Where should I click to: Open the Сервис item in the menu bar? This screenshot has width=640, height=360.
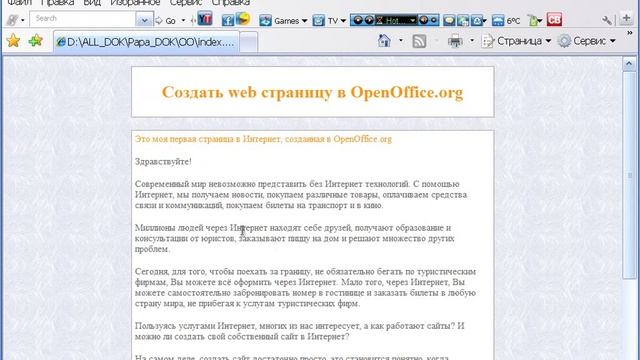[186, 2]
